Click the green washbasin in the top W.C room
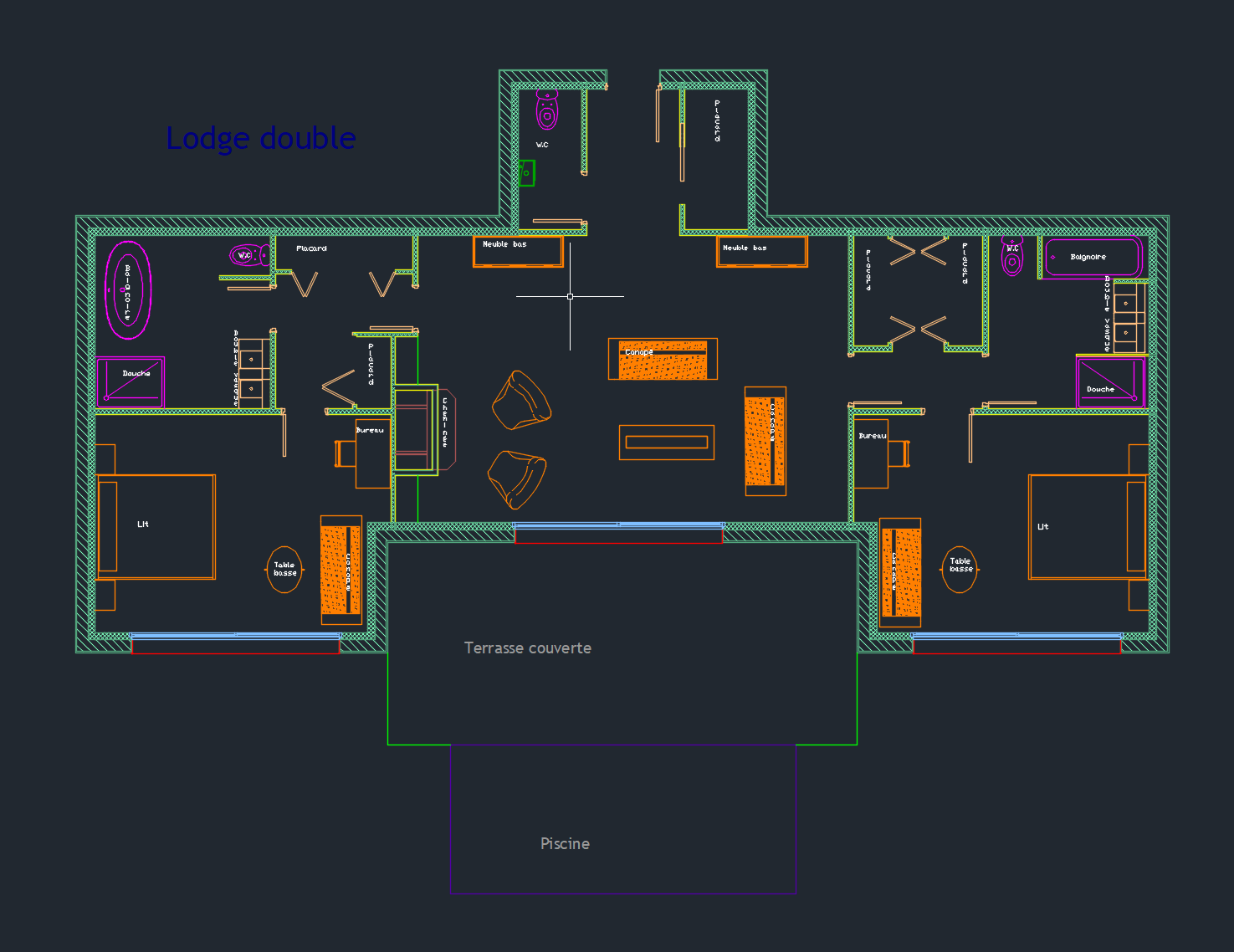Viewport: 1234px width, 952px height. pyautogui.click(x=526, y=173)
